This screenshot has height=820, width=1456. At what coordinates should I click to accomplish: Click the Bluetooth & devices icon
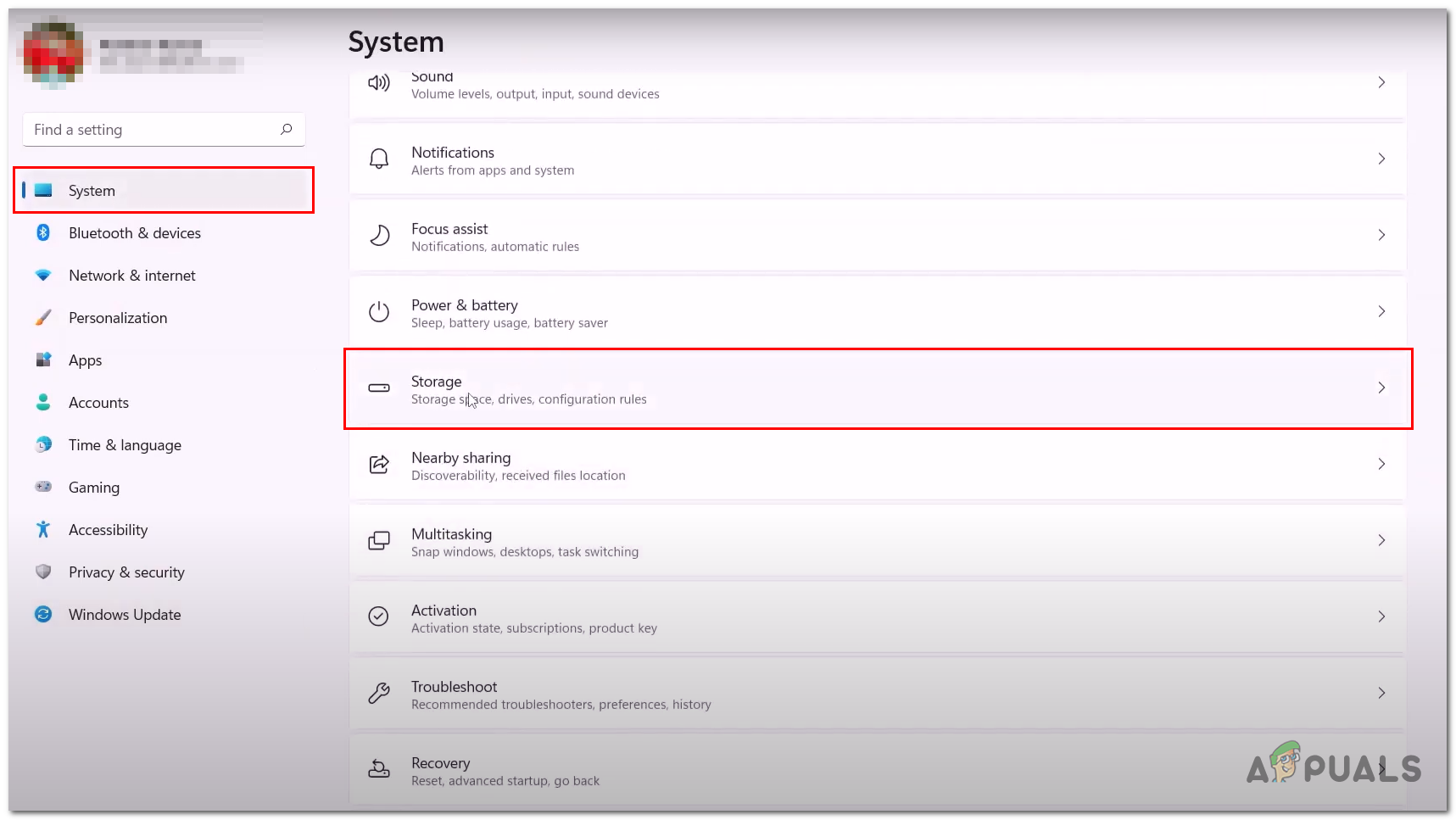(43, 232)
